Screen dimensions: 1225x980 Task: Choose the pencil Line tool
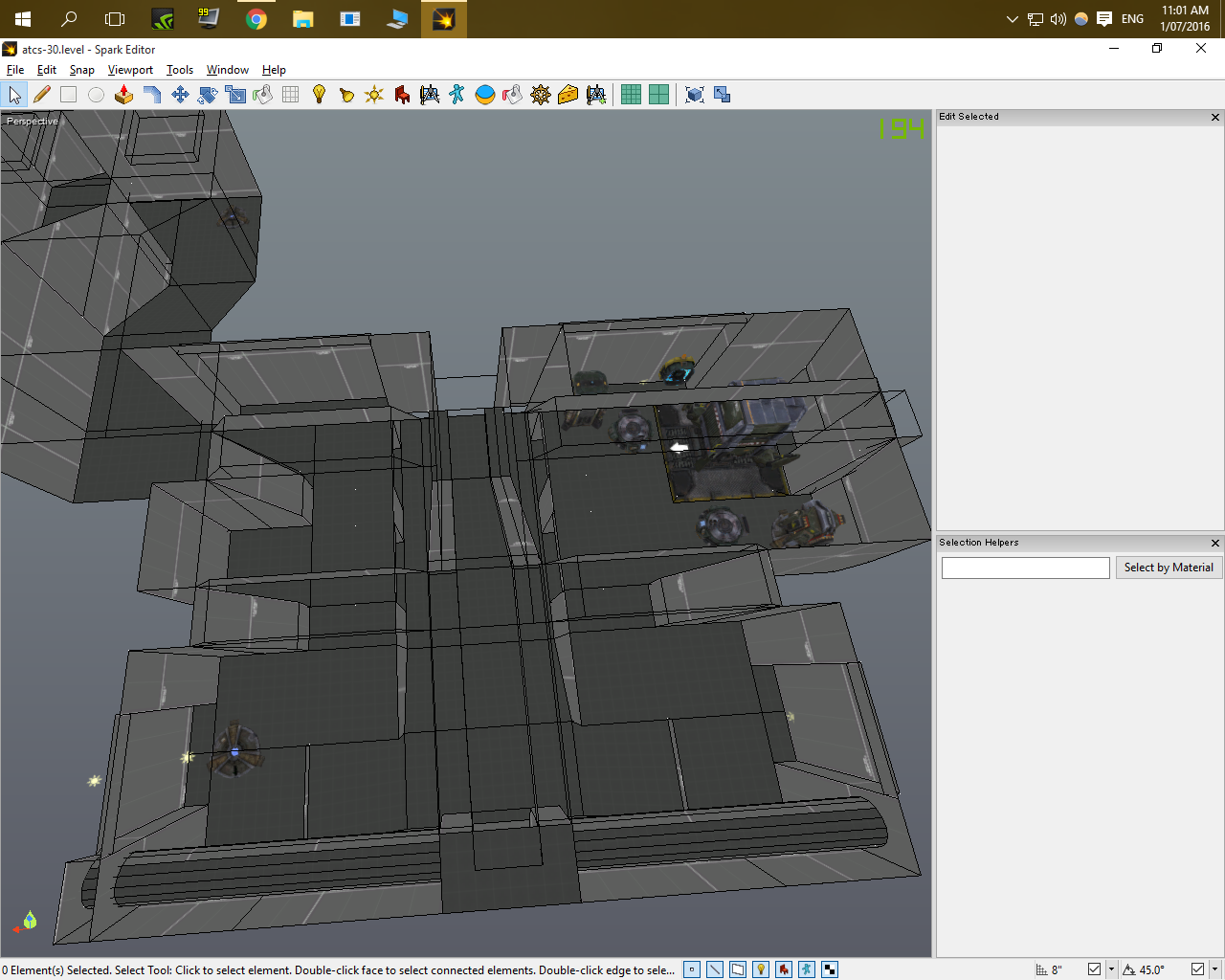tap(41, 95)
